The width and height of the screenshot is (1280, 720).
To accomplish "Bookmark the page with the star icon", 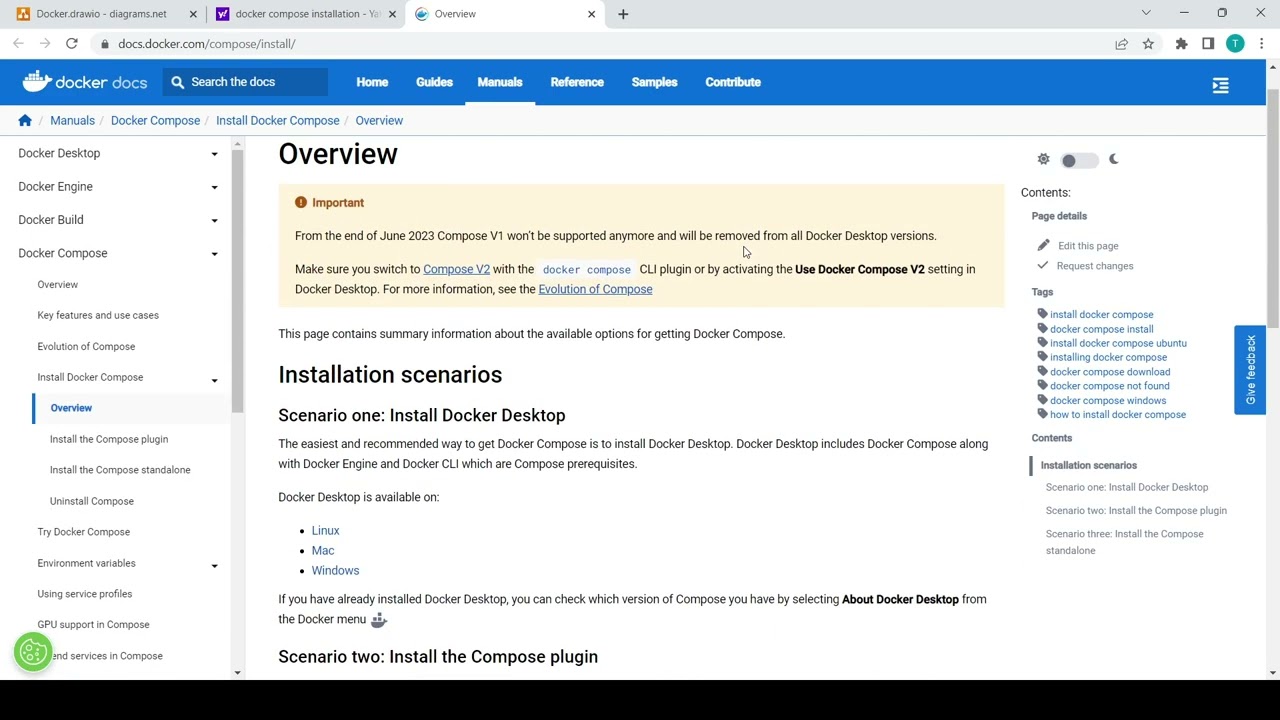I will 1148,43.
